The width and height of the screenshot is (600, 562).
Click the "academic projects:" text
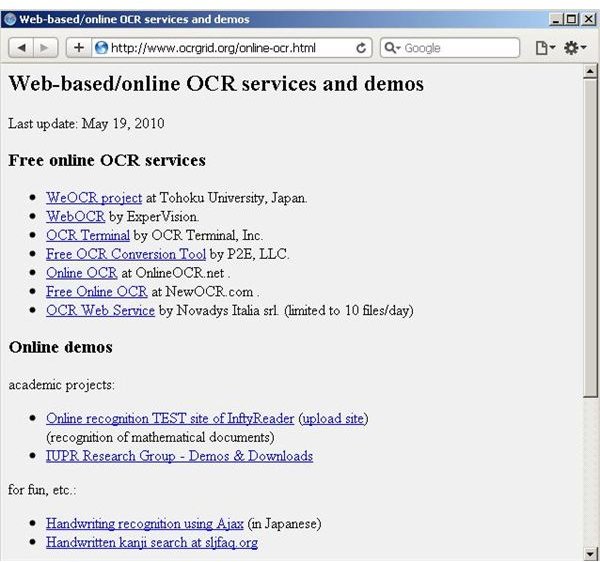61,385
